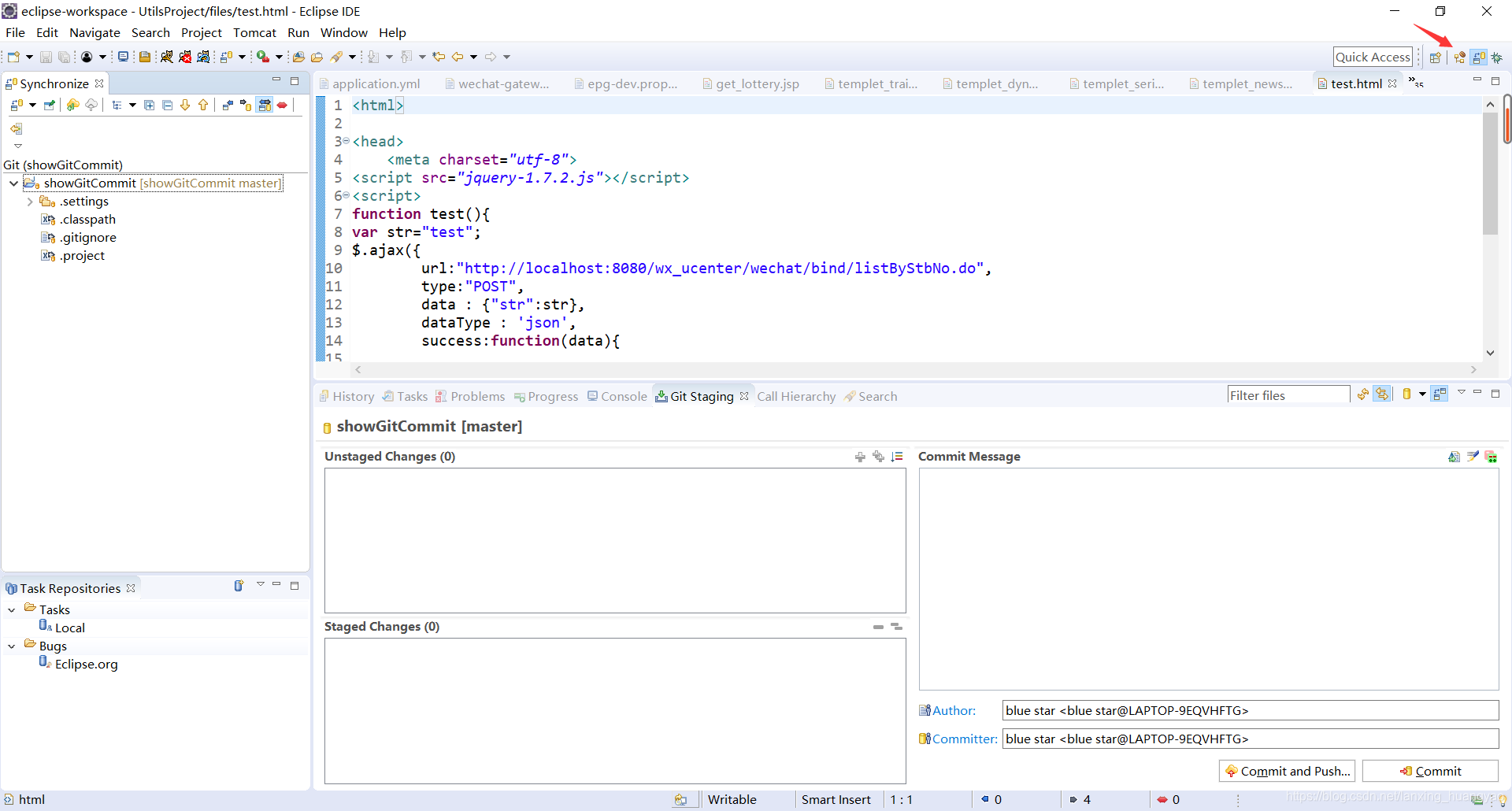Open the layout dropdown in Synchronize view
Screen dimensions: 1512x811
[x=132, y=106]
